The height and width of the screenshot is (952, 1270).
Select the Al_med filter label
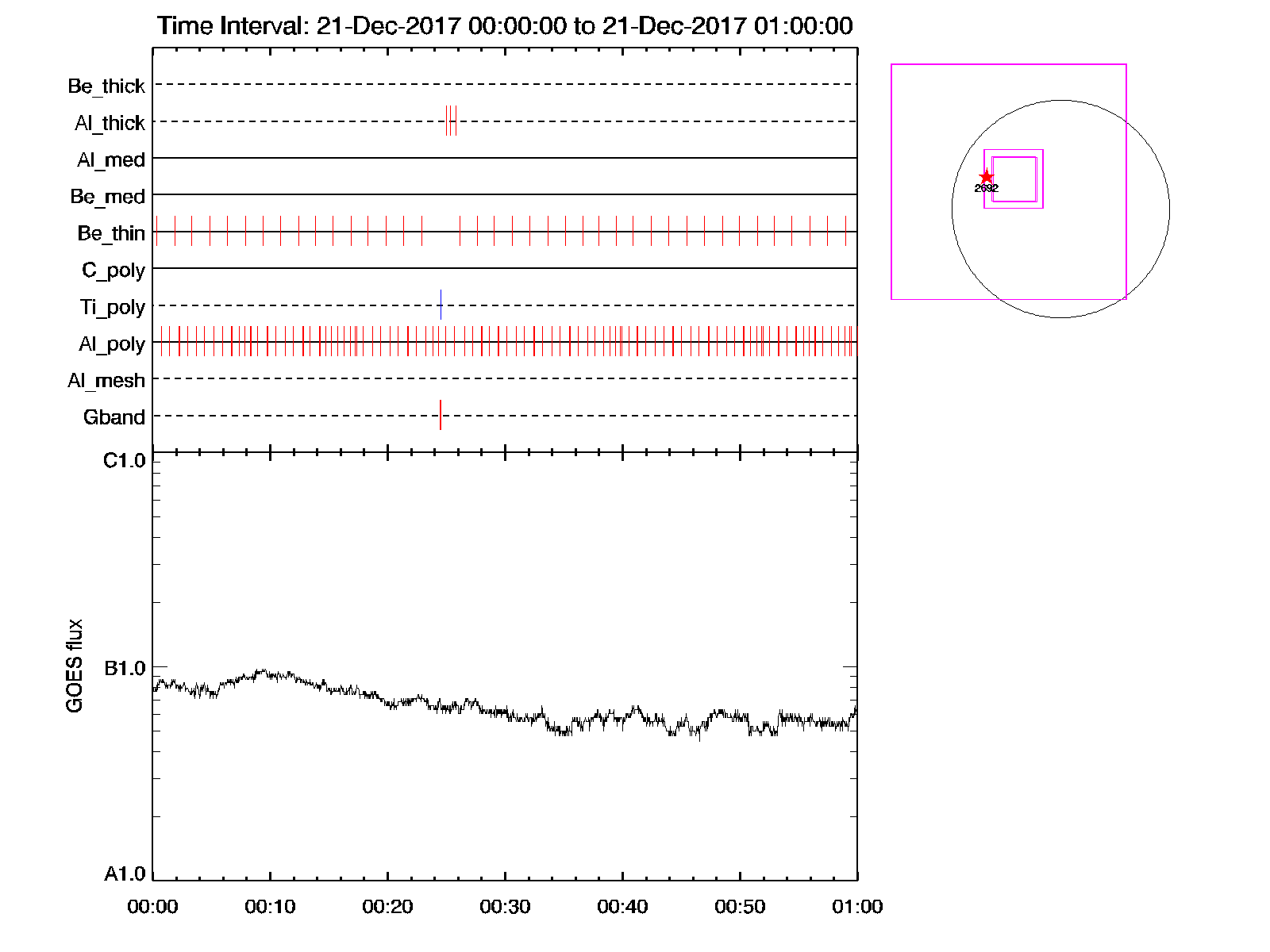coord(110,159)
